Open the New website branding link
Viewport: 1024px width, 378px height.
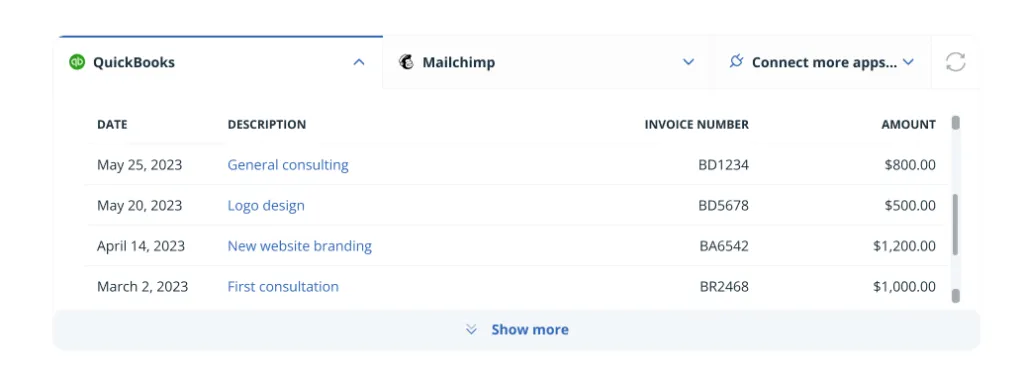(300, 246)
